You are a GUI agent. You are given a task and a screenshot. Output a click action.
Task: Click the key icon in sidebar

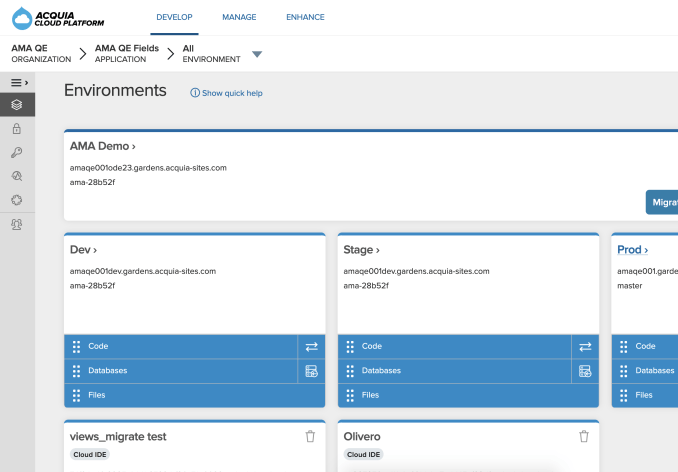click(17, 152)
